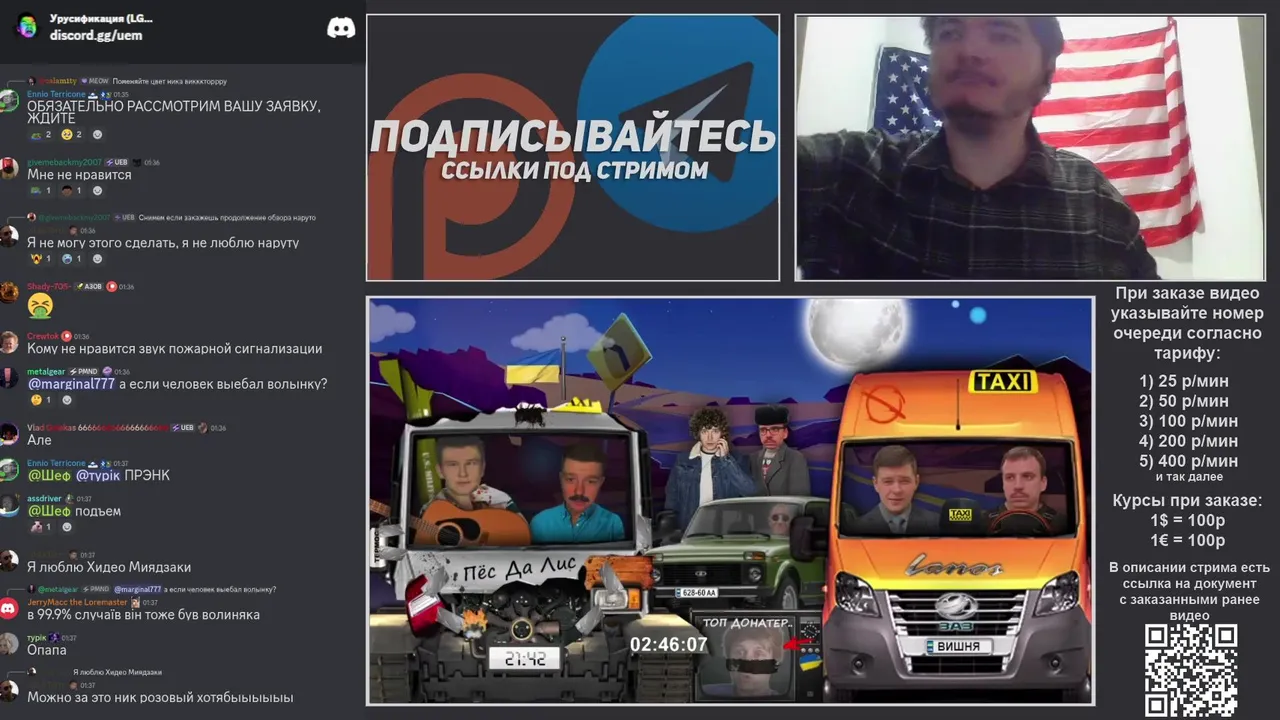Toggle the thinking emoji reaction under metalgear's message
Screen dimensions: 1280x720
tap(41, 400)
